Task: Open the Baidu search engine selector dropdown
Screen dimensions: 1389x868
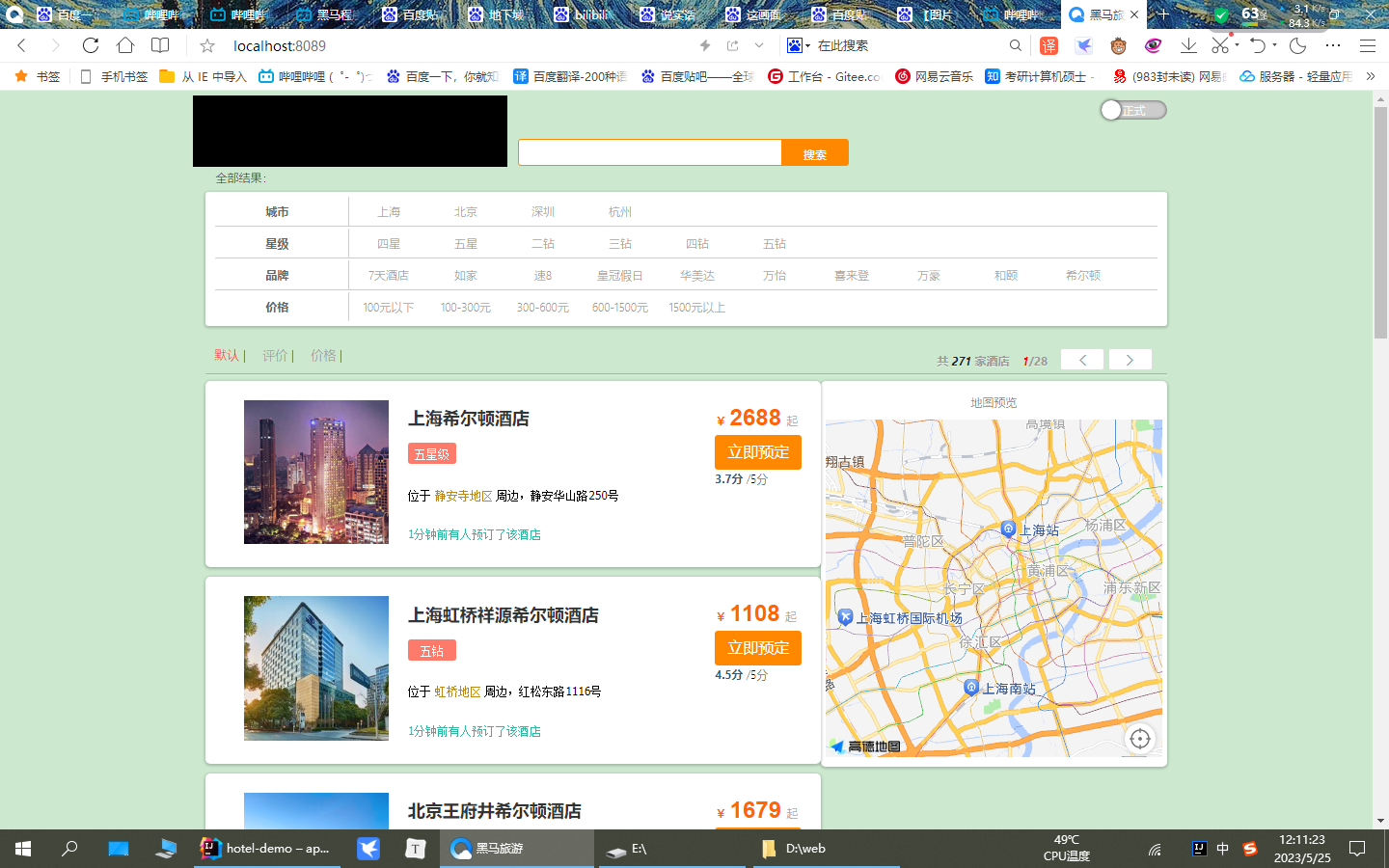Action: click(799, 45)
